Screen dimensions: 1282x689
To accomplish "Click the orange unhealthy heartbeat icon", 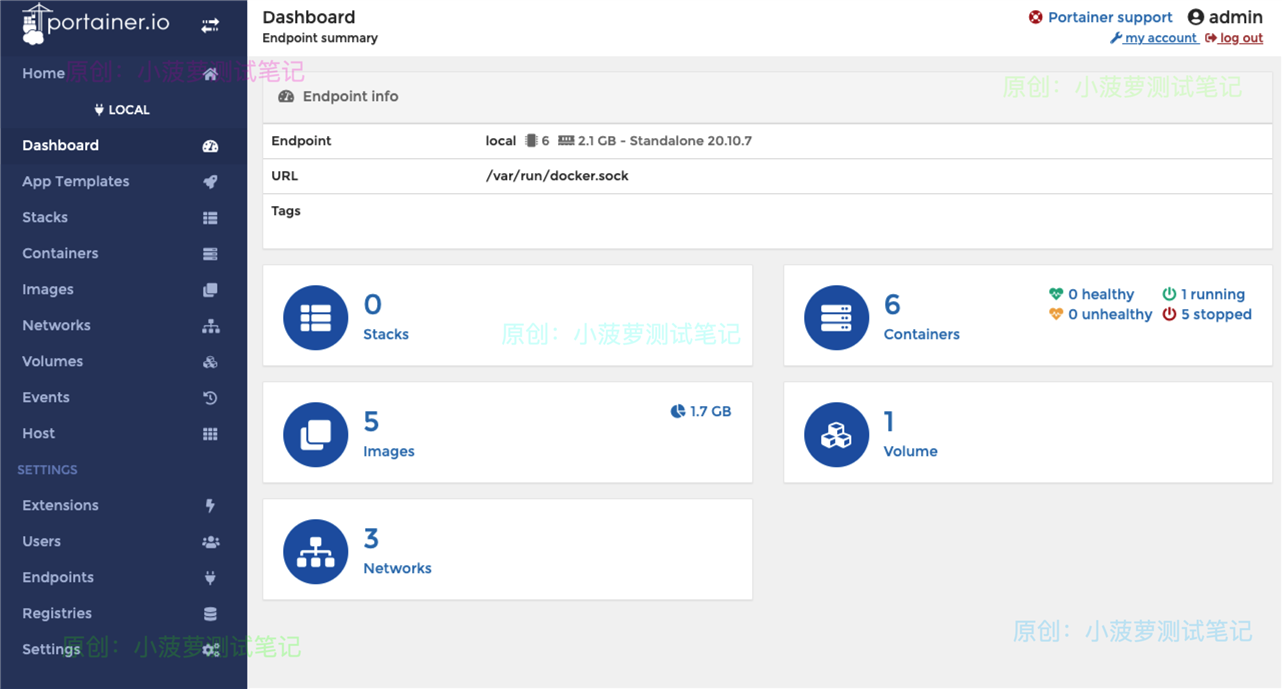I will pos(1056,314).
